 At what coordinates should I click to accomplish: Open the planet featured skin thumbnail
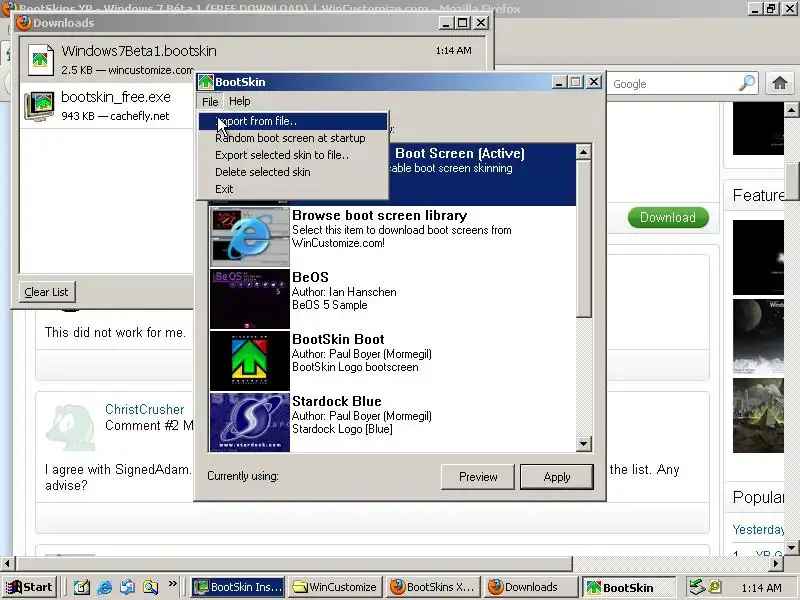tap(758, 336)
